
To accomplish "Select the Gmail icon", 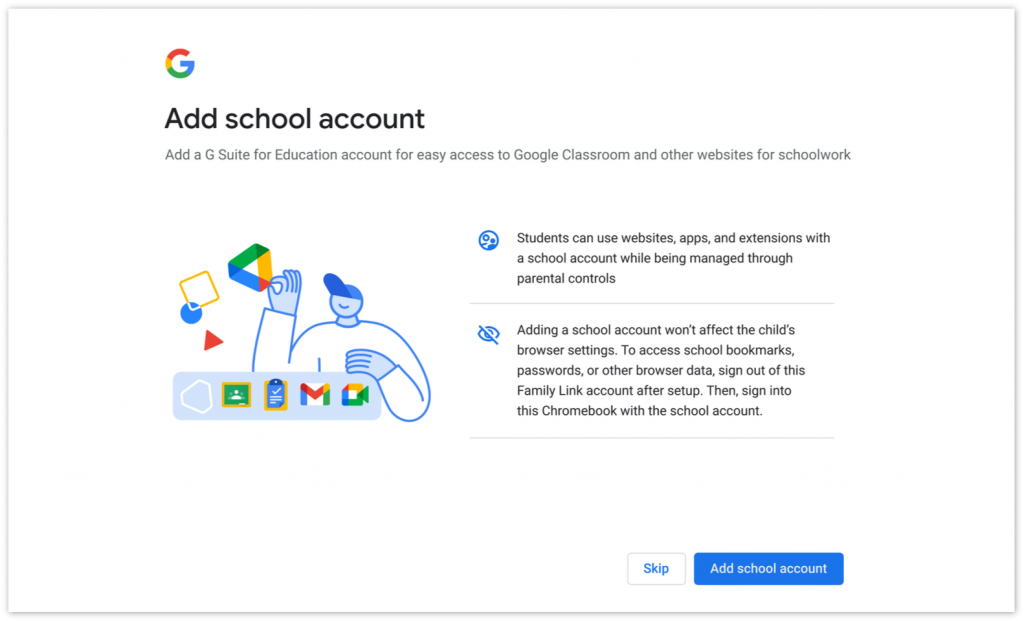I will tap(315, 395).
